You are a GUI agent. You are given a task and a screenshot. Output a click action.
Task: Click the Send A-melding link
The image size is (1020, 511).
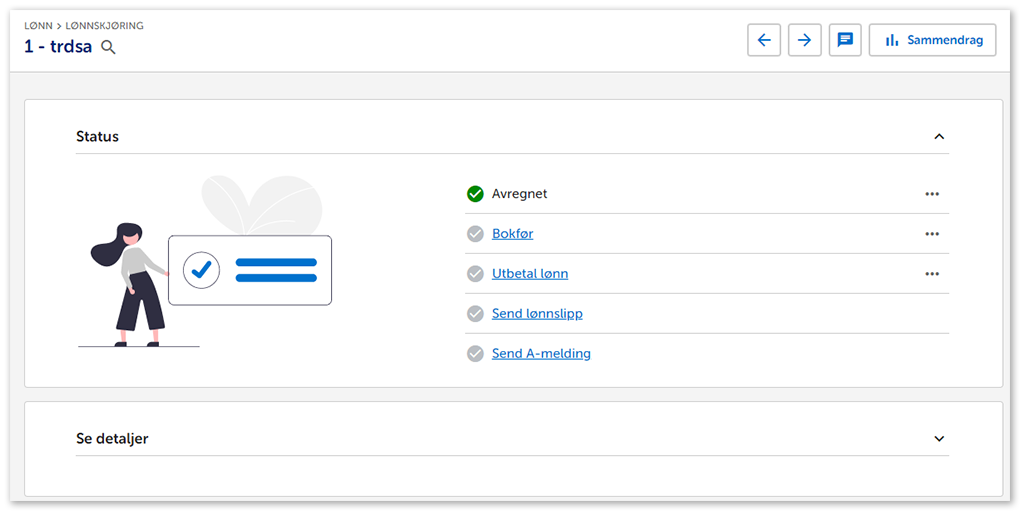pos(541,354)
